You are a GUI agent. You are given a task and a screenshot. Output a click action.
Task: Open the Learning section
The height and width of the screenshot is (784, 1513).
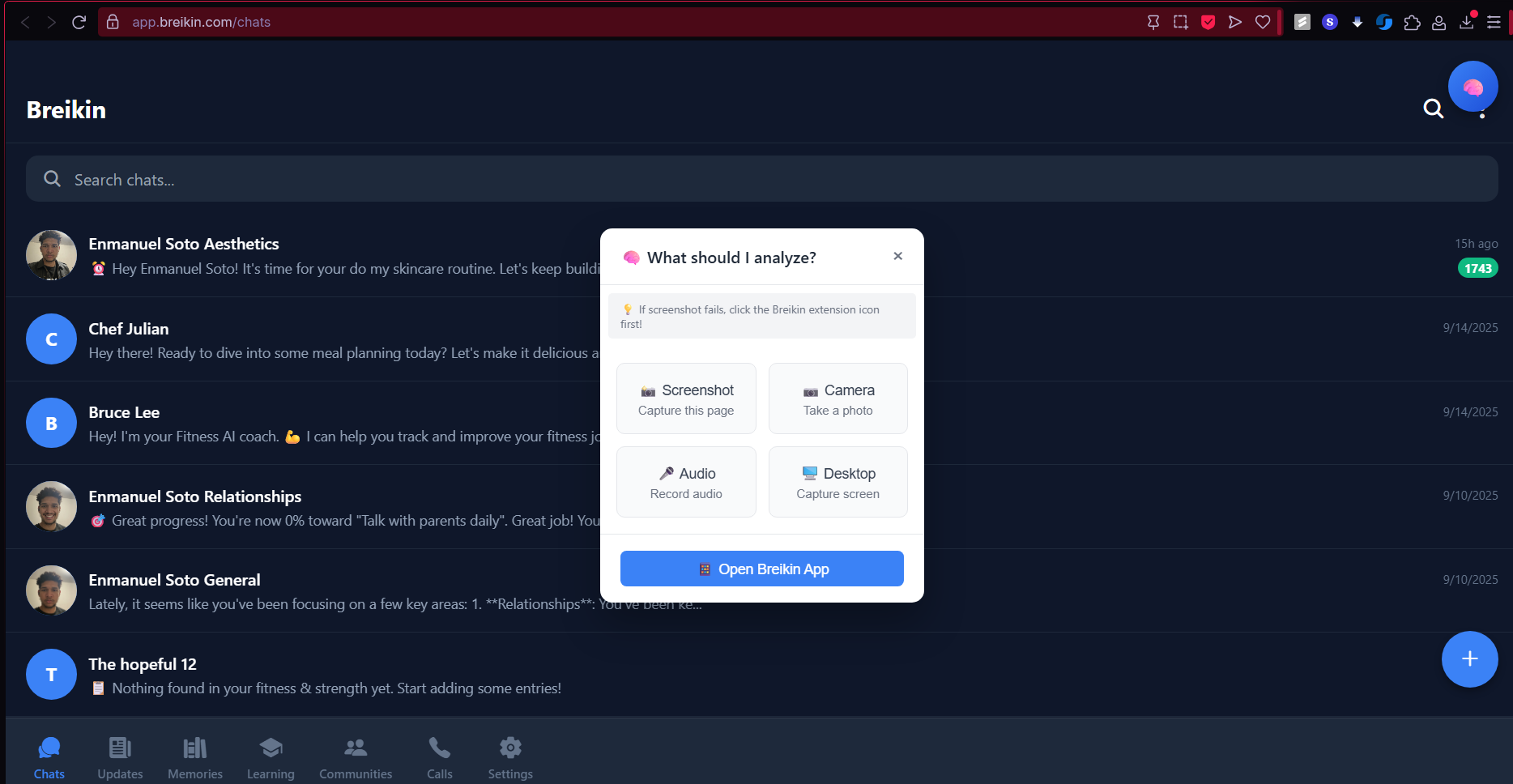[x=271, y=756]
